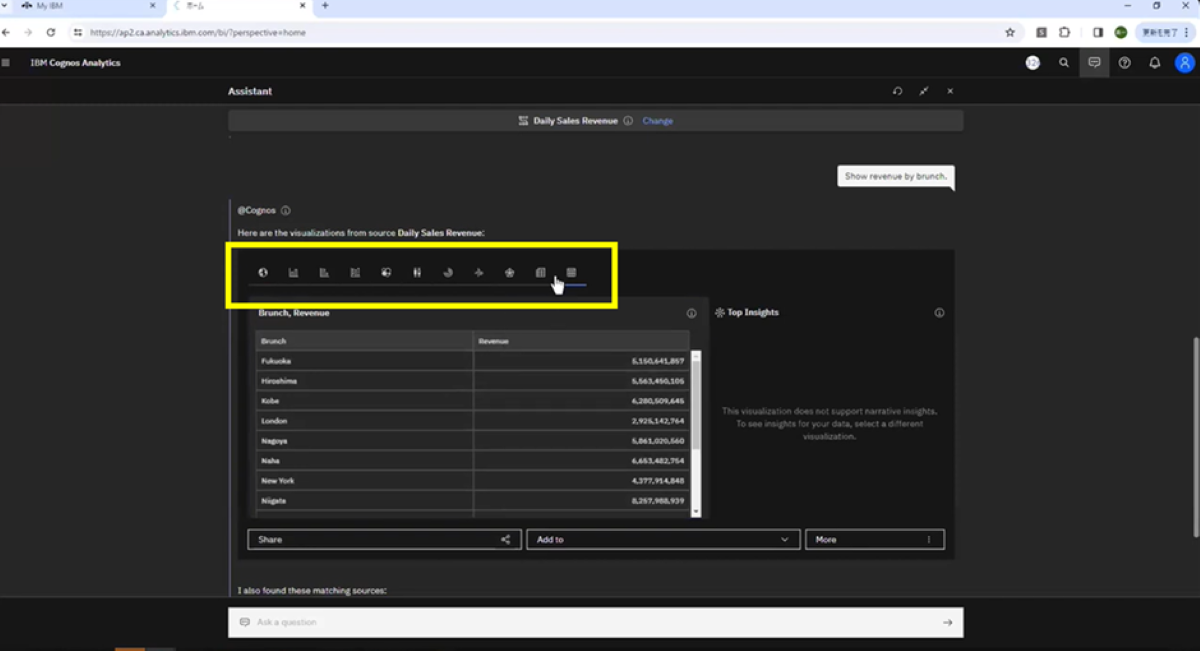Click info icon for Brunch, Revenue visualization
This screenshot has width=1200, height=651.
point(691,313)
